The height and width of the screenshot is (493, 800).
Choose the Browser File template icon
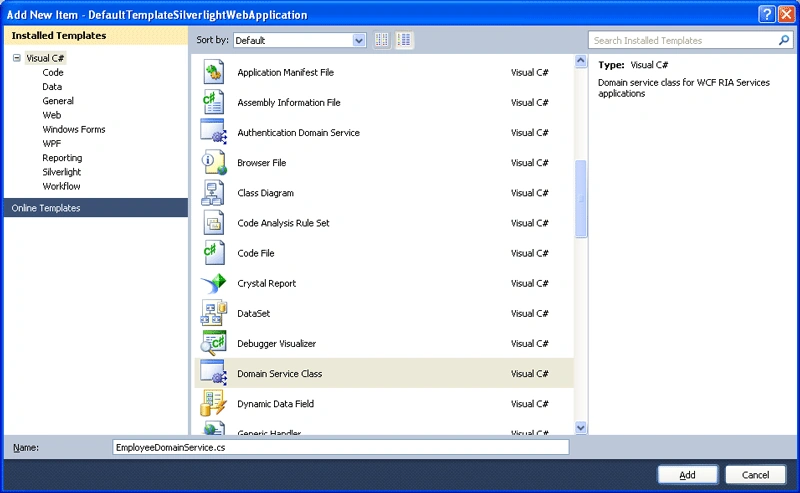coord(213,162)
